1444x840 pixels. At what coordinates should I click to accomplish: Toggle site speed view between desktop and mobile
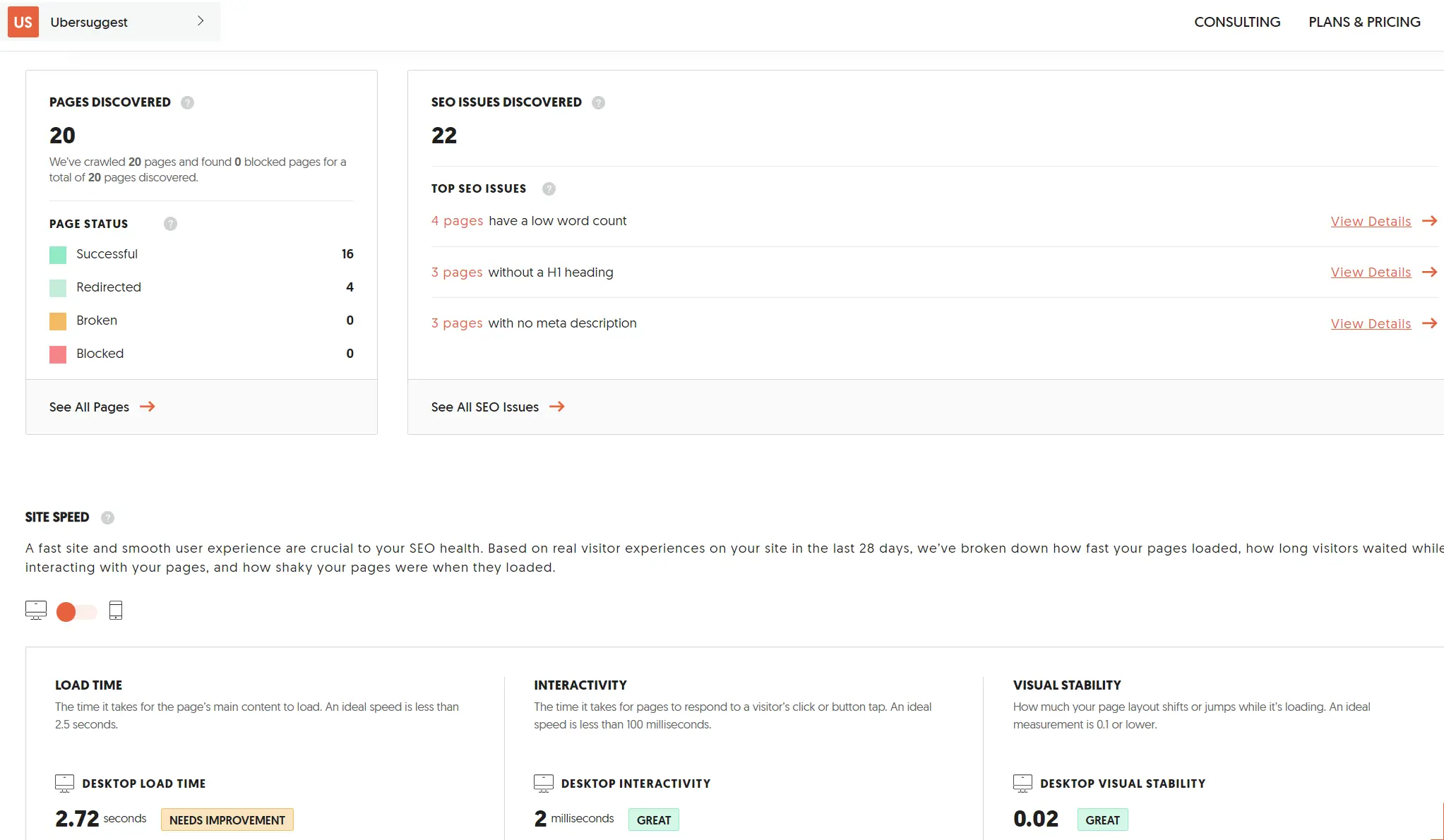76,611
